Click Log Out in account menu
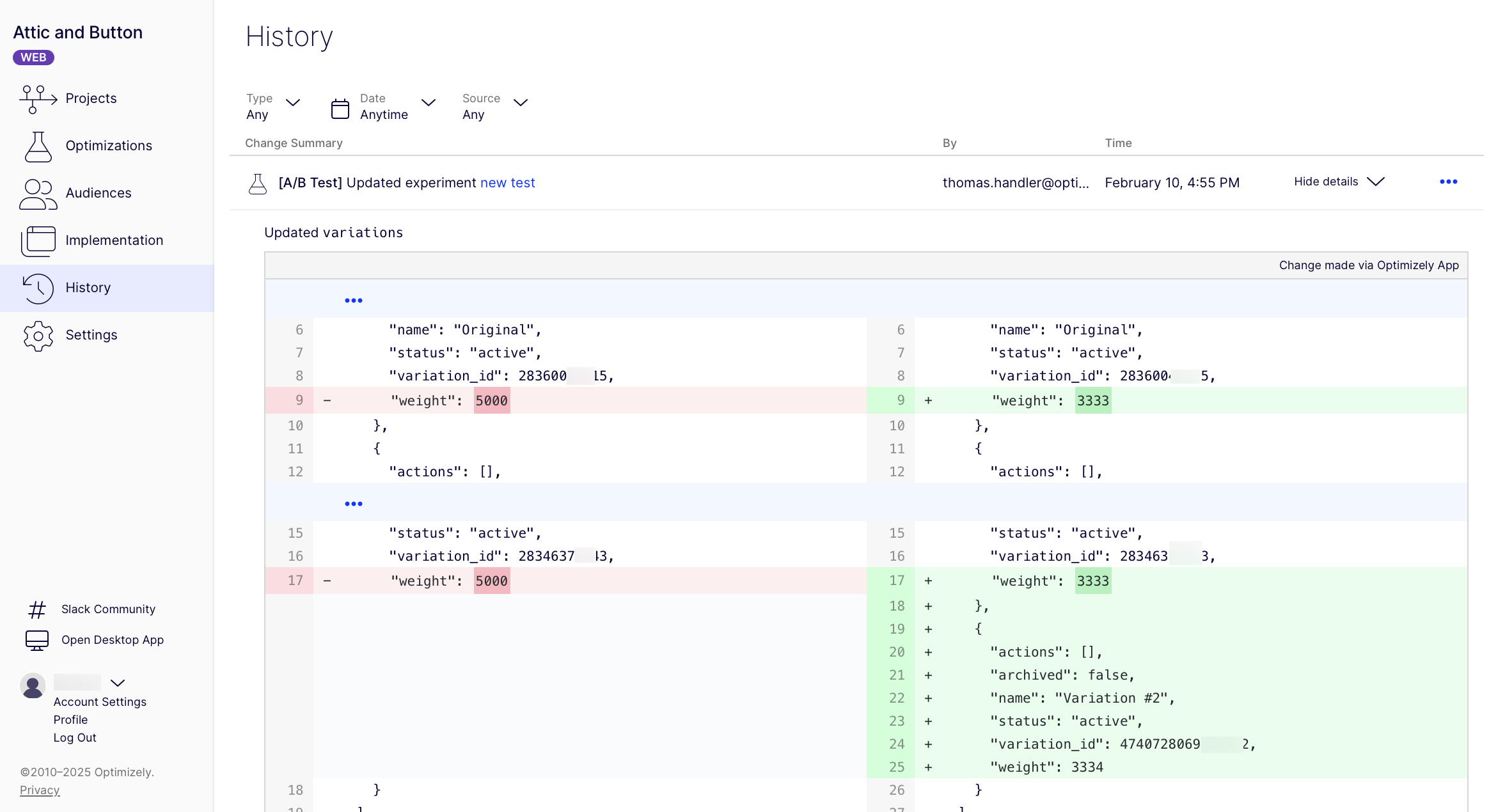This screenshot has width=1489, height=812. (x=75, y=738)
